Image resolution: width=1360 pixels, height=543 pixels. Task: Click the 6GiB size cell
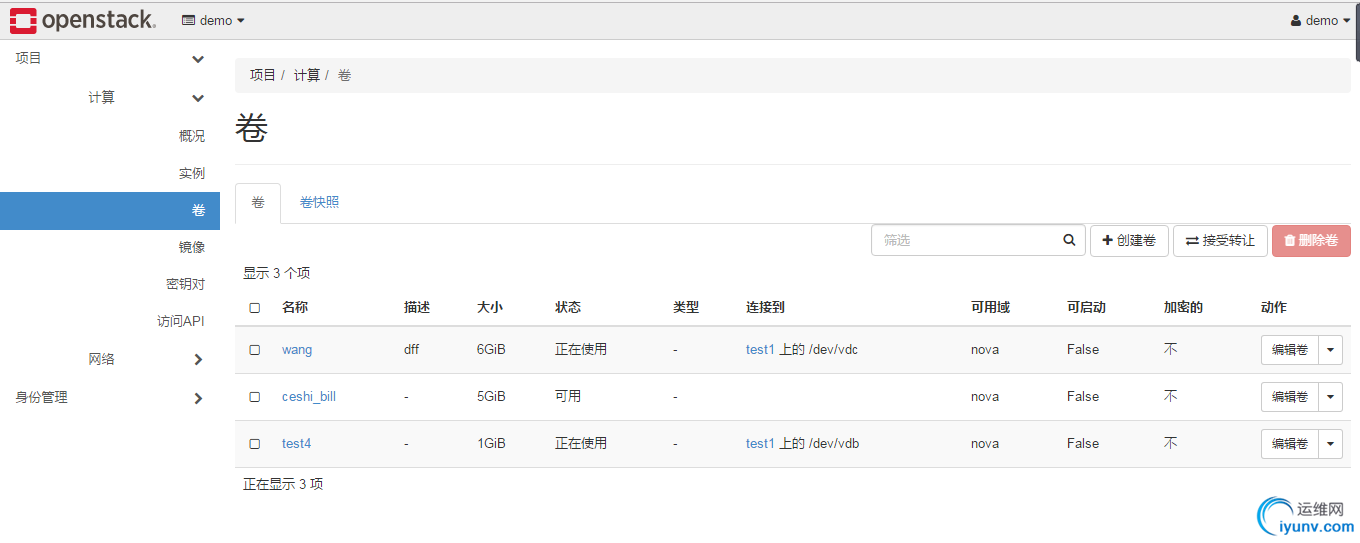point(491,350)
